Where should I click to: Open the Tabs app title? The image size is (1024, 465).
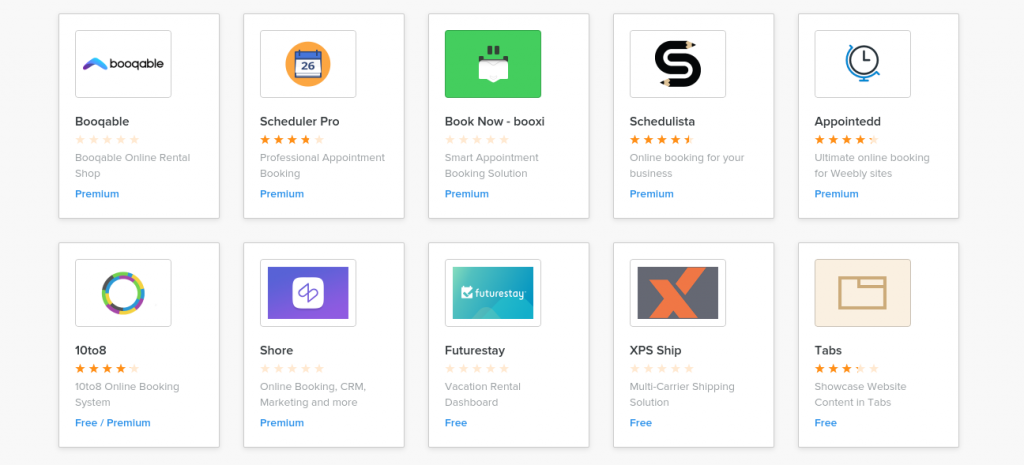827,351
